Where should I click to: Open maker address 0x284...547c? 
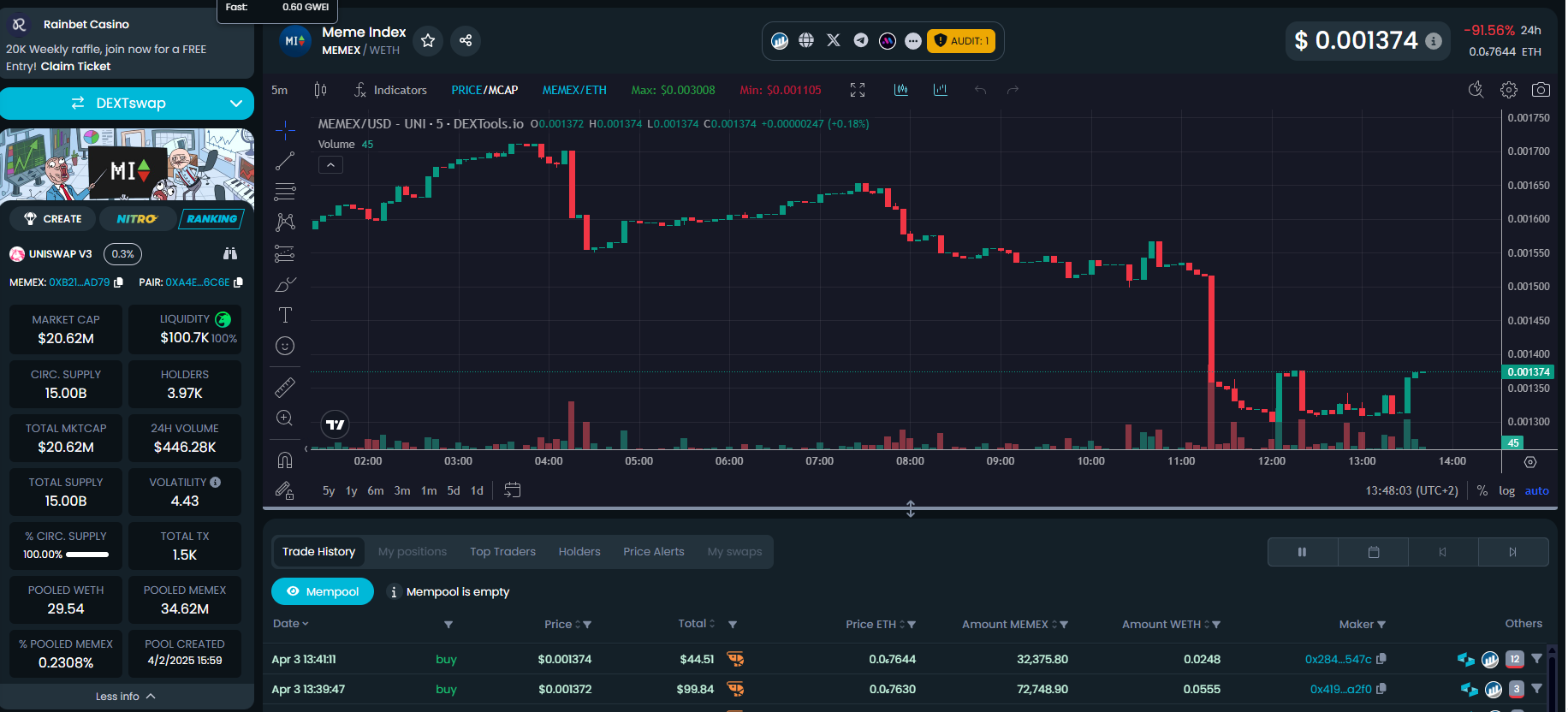(1339, 659)
